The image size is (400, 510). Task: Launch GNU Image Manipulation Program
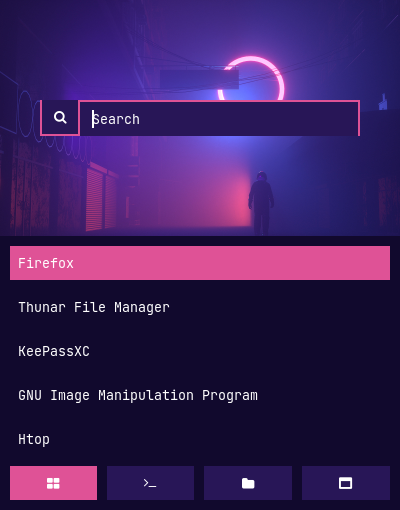(x=200, y=395)
